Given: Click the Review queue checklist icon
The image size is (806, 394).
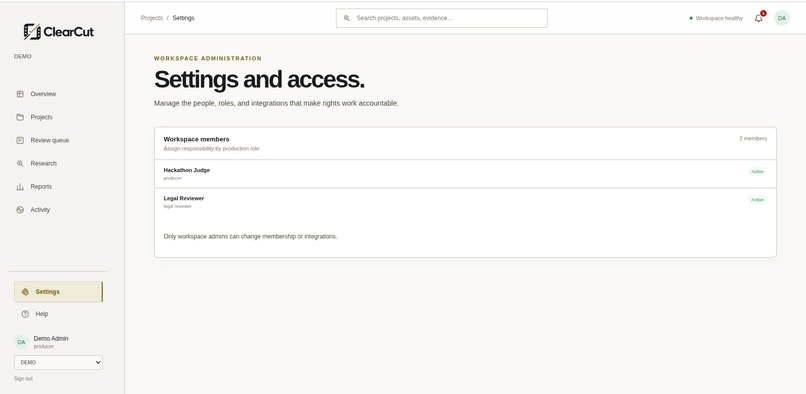Looking at the screenshot, I should pyautogui.click(x=20, y=140).
